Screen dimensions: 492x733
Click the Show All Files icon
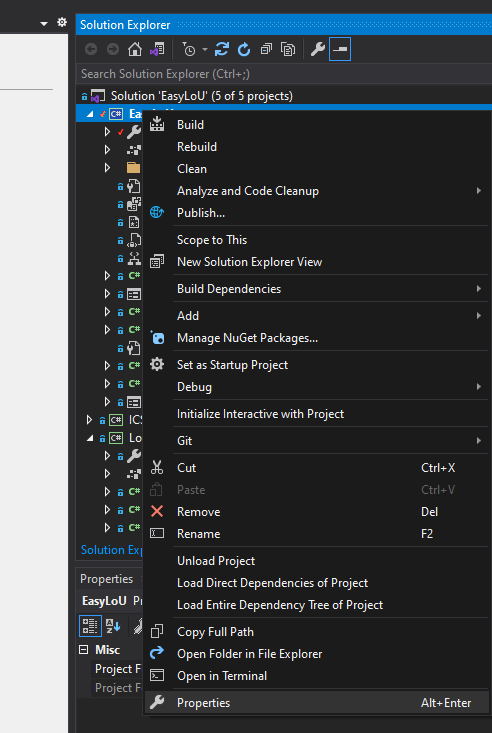[288, 49]
